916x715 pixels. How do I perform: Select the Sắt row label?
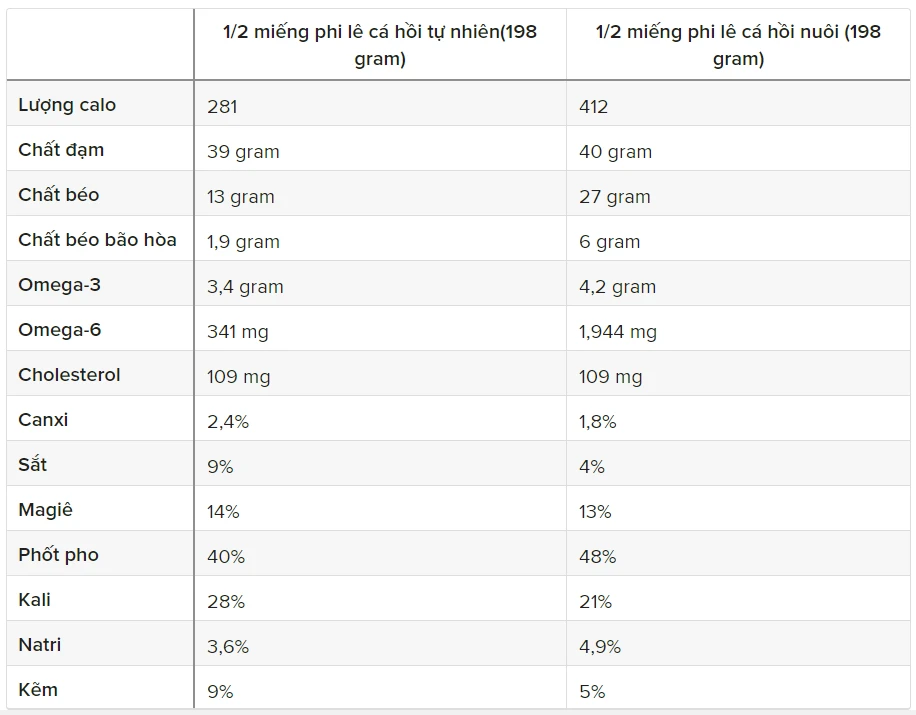pos(33,465)
